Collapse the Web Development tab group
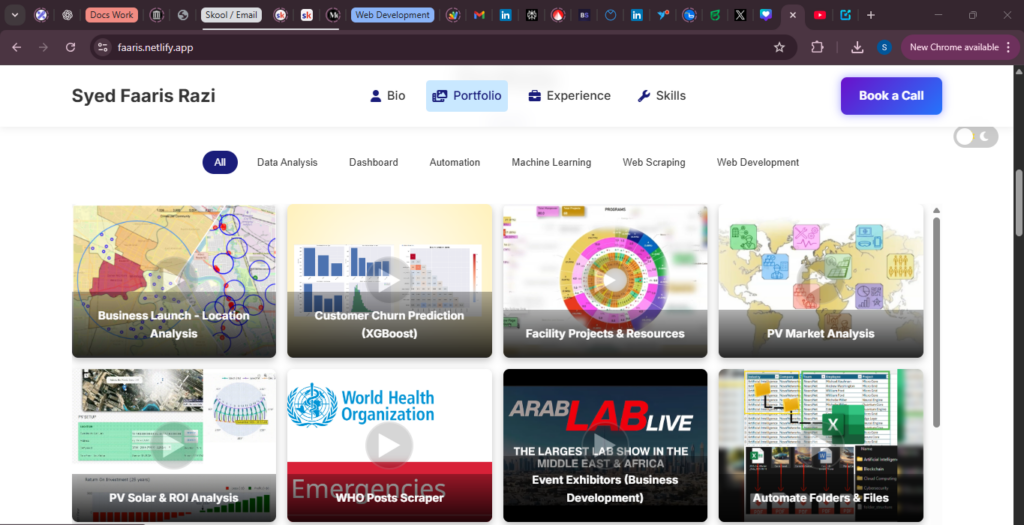Viewport: 1024px width, 525px height. coord(392,15)
